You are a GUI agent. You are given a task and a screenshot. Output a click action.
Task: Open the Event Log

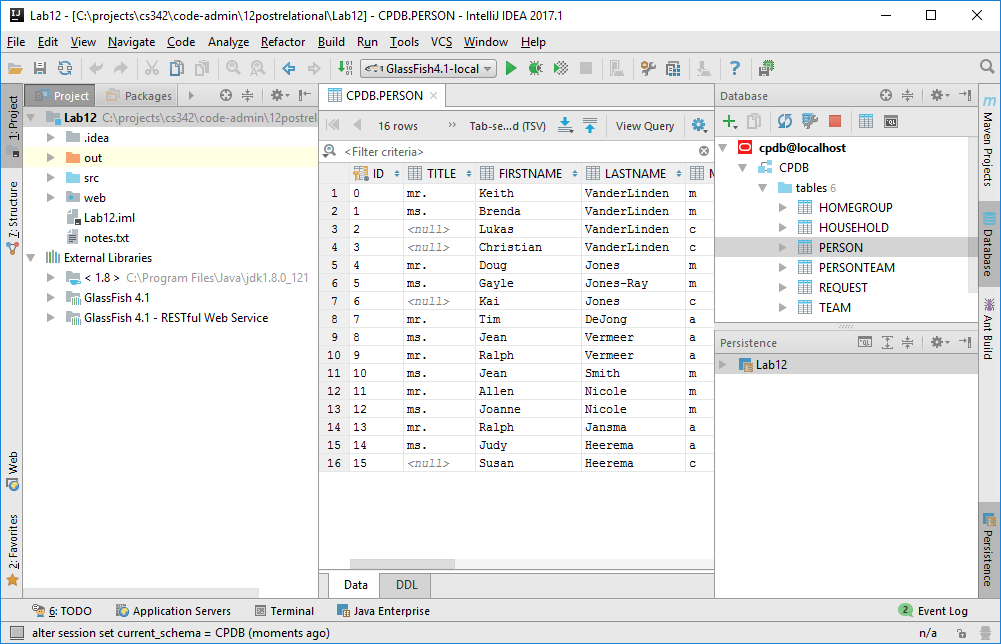coord(933,611)
